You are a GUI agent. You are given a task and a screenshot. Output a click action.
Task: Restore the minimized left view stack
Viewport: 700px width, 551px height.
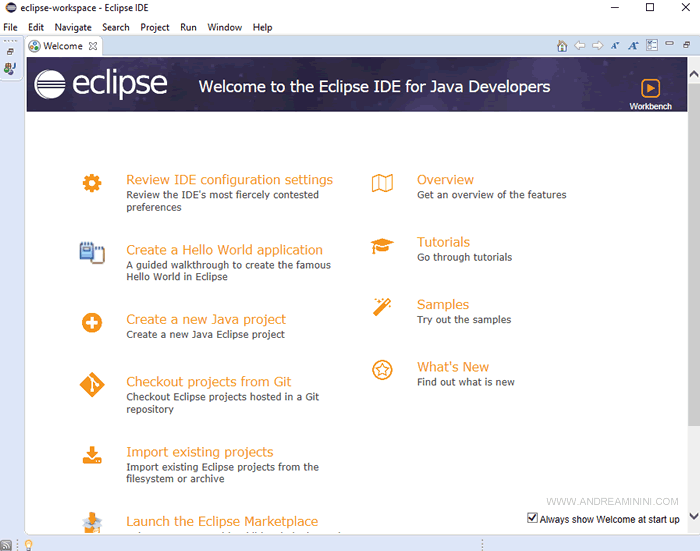tap(10, 51)
